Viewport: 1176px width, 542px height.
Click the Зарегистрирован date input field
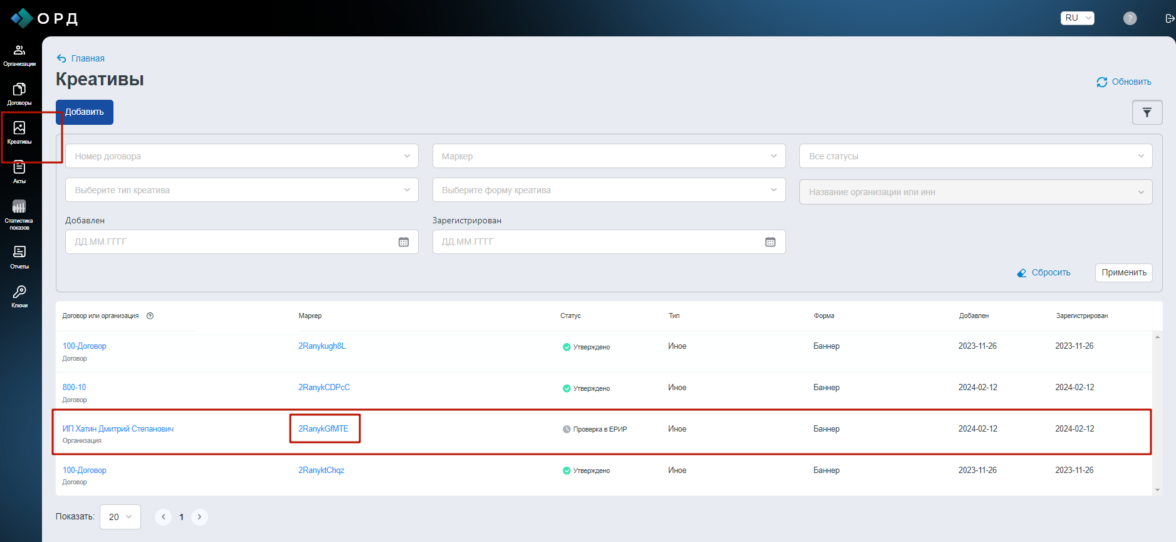(600, 242)
